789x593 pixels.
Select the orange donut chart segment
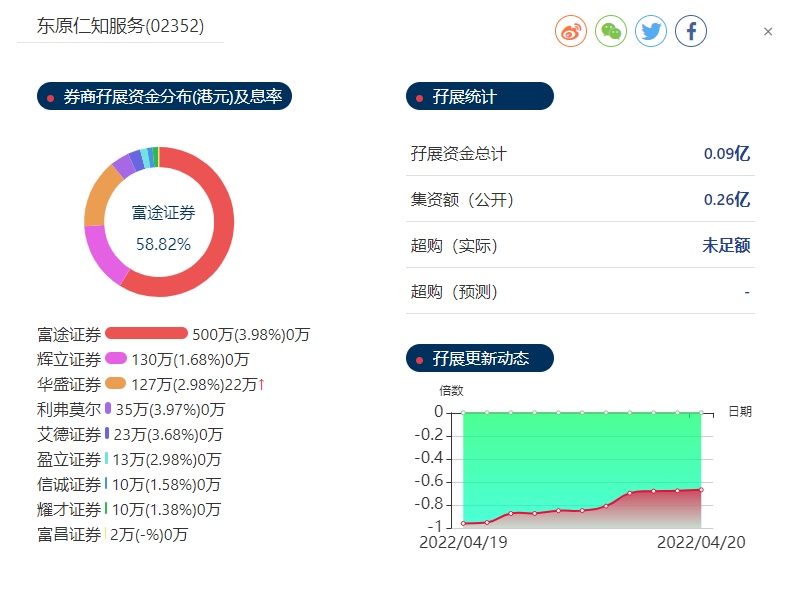coord(97,196)
